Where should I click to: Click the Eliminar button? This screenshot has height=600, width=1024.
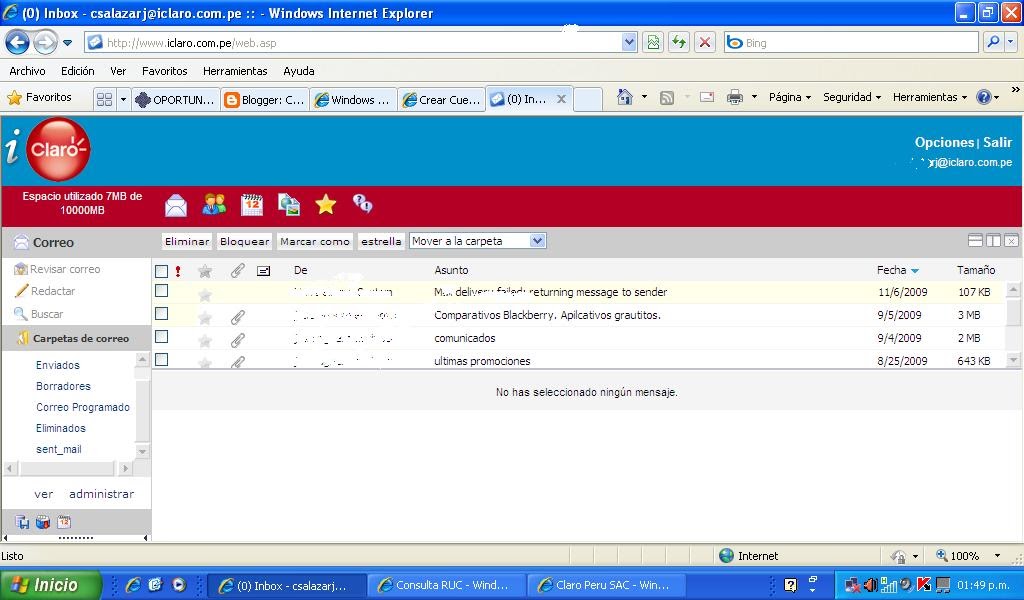pos(188,240)
